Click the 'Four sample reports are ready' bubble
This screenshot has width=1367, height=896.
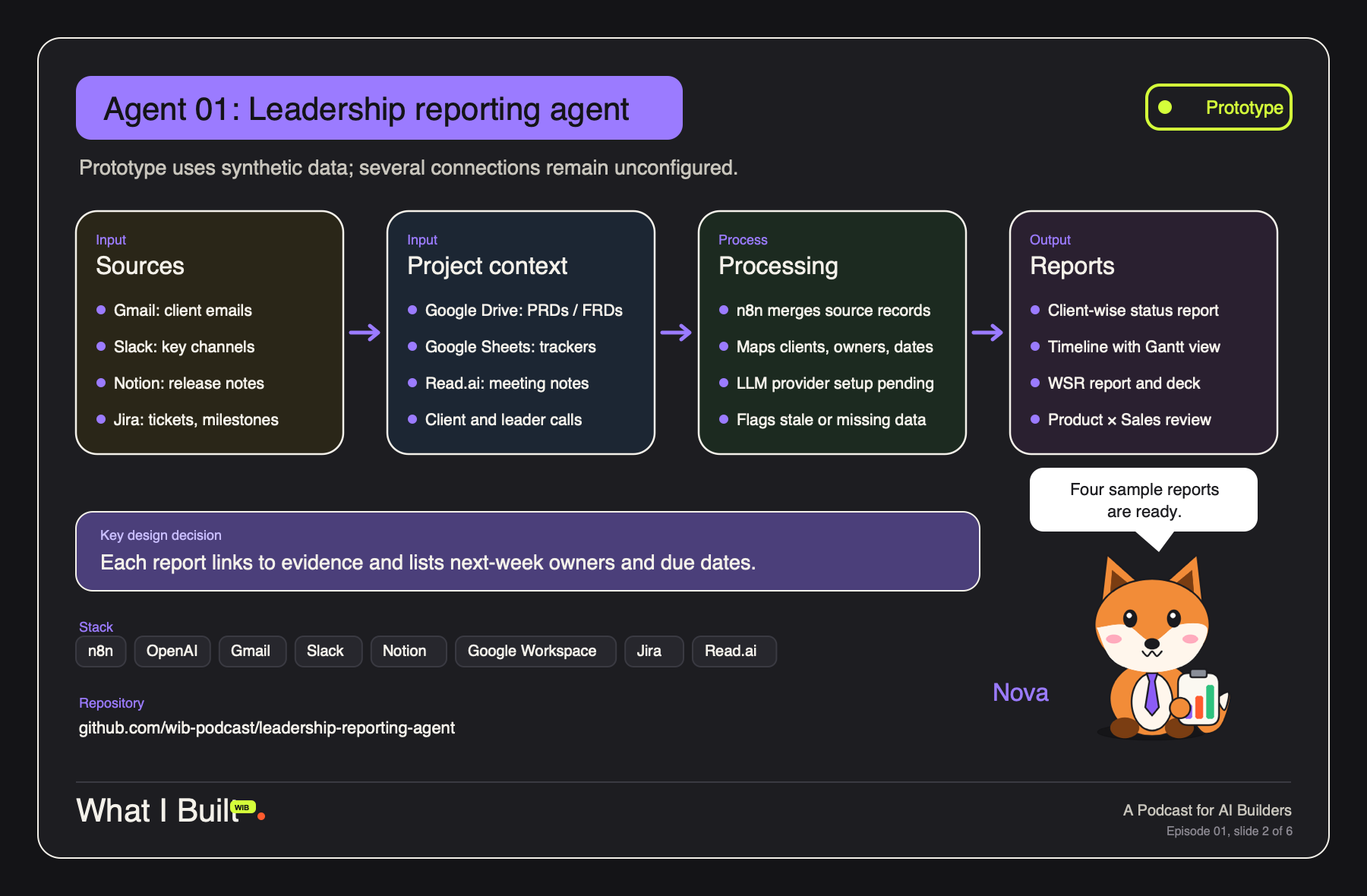pyautogui.click(x=1144, y=500)
